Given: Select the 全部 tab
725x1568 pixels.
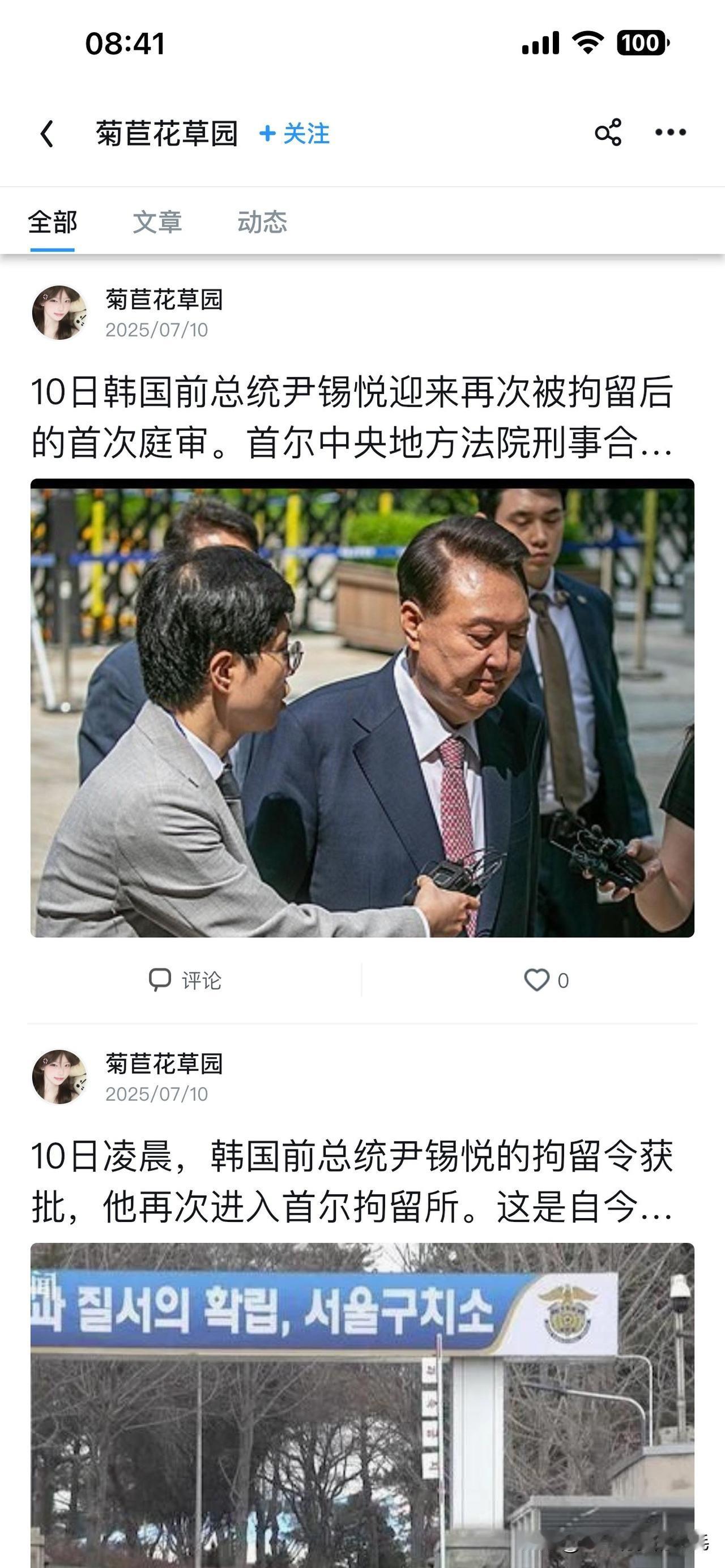Looking at the screenshot, I should click(x=52, y=221).
